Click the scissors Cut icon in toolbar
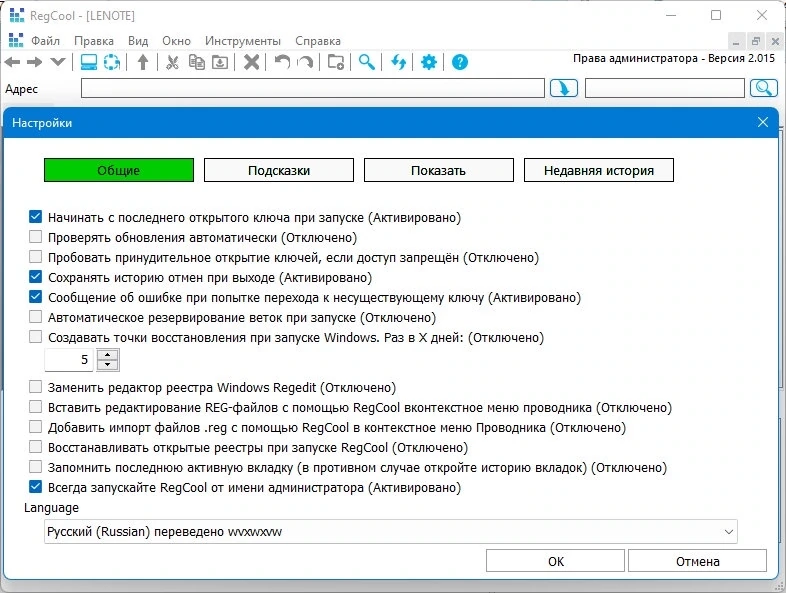 172,63
